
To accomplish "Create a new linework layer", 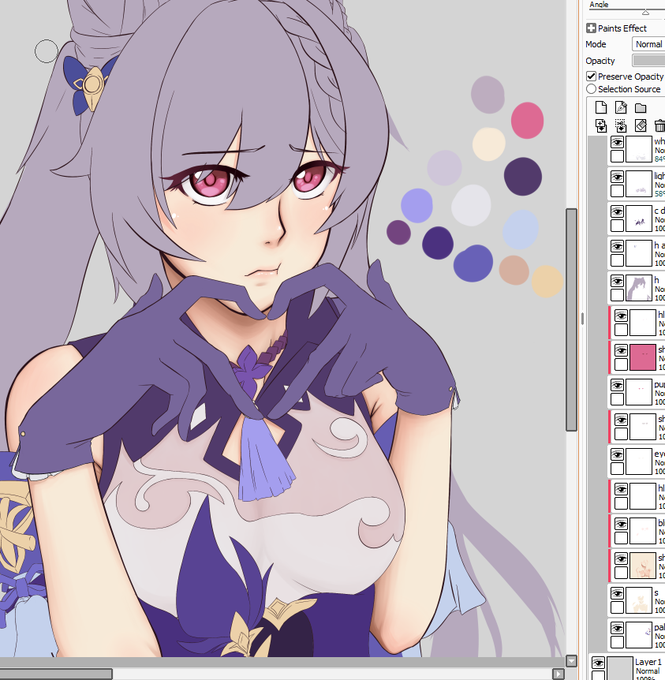I will (x=621, y=107).
